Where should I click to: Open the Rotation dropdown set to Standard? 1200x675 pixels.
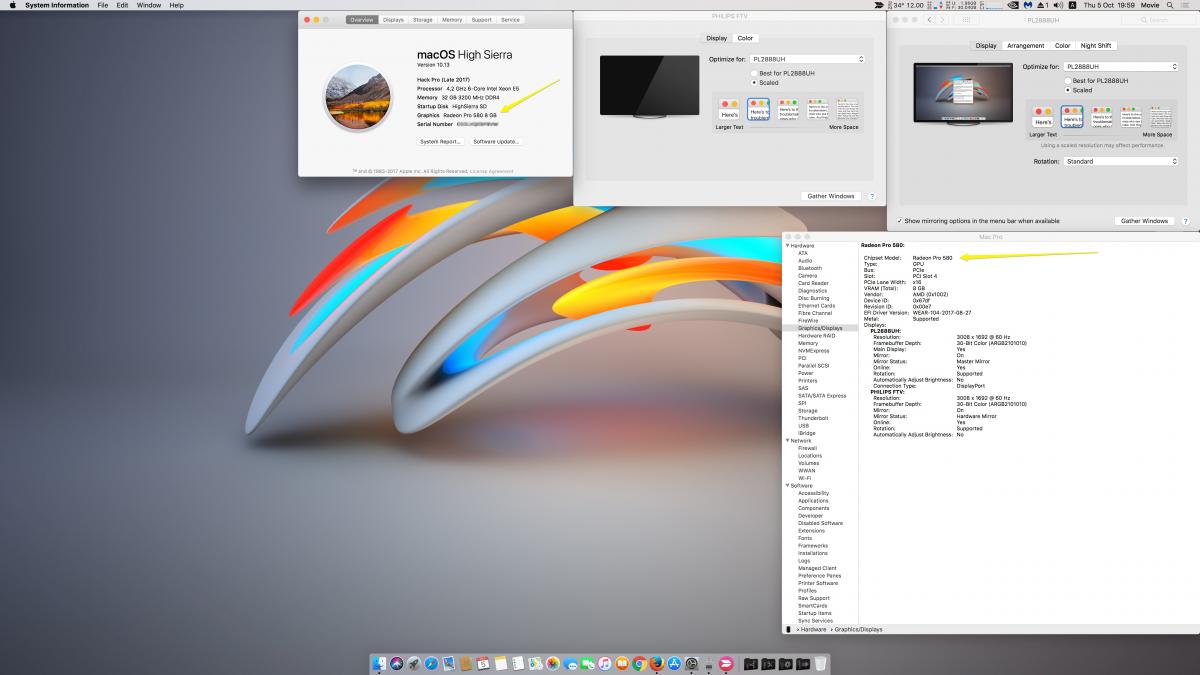click(x=1122, y=161)
